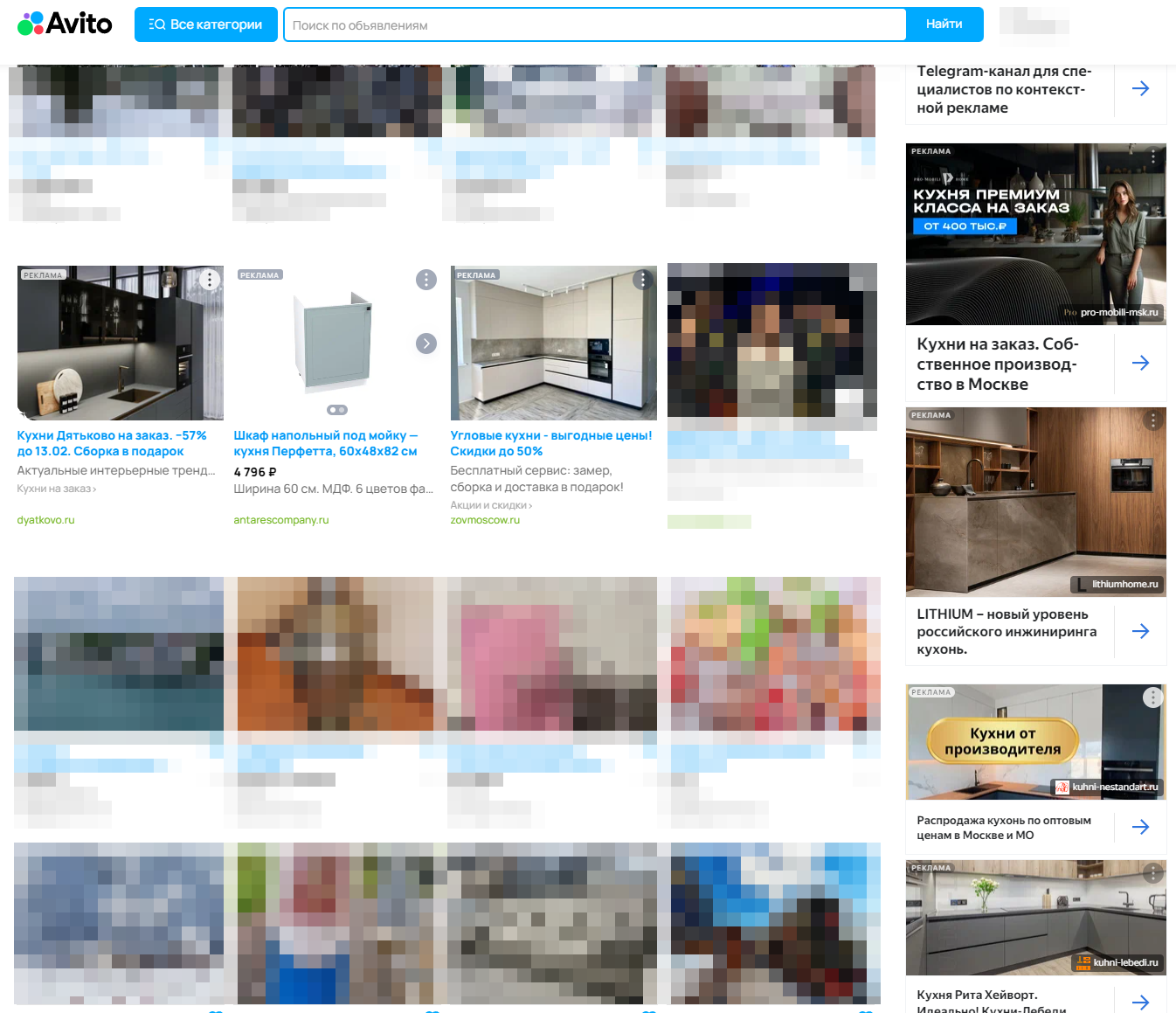1176x1013 pixels.
Task: Open options menu on Шкаф напольный ad
Action: pos(425,280)
